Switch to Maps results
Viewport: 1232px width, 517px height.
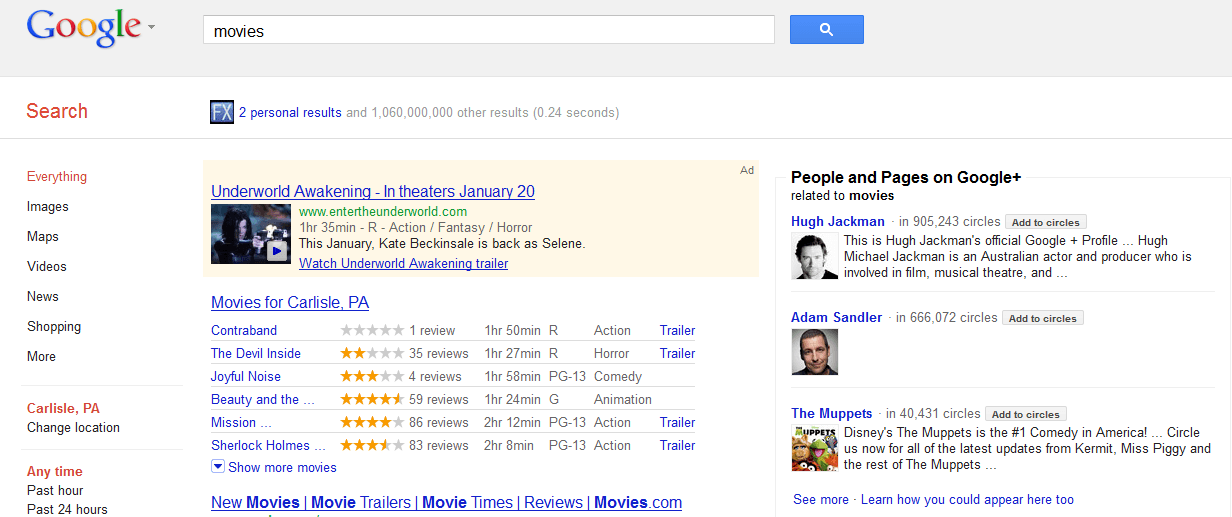tap(43, 237)
